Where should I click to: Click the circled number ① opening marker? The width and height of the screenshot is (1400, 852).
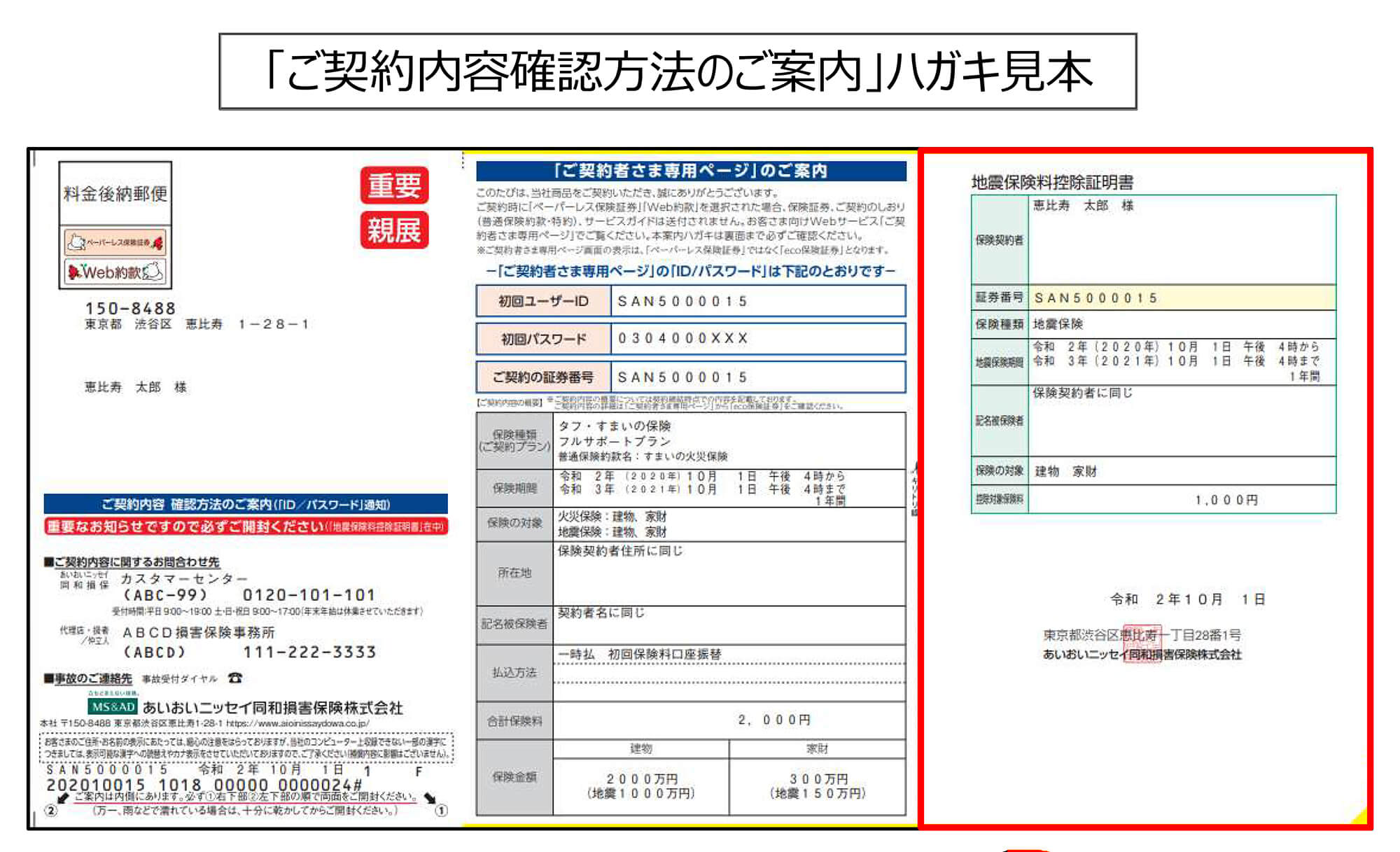pos(441,811)
